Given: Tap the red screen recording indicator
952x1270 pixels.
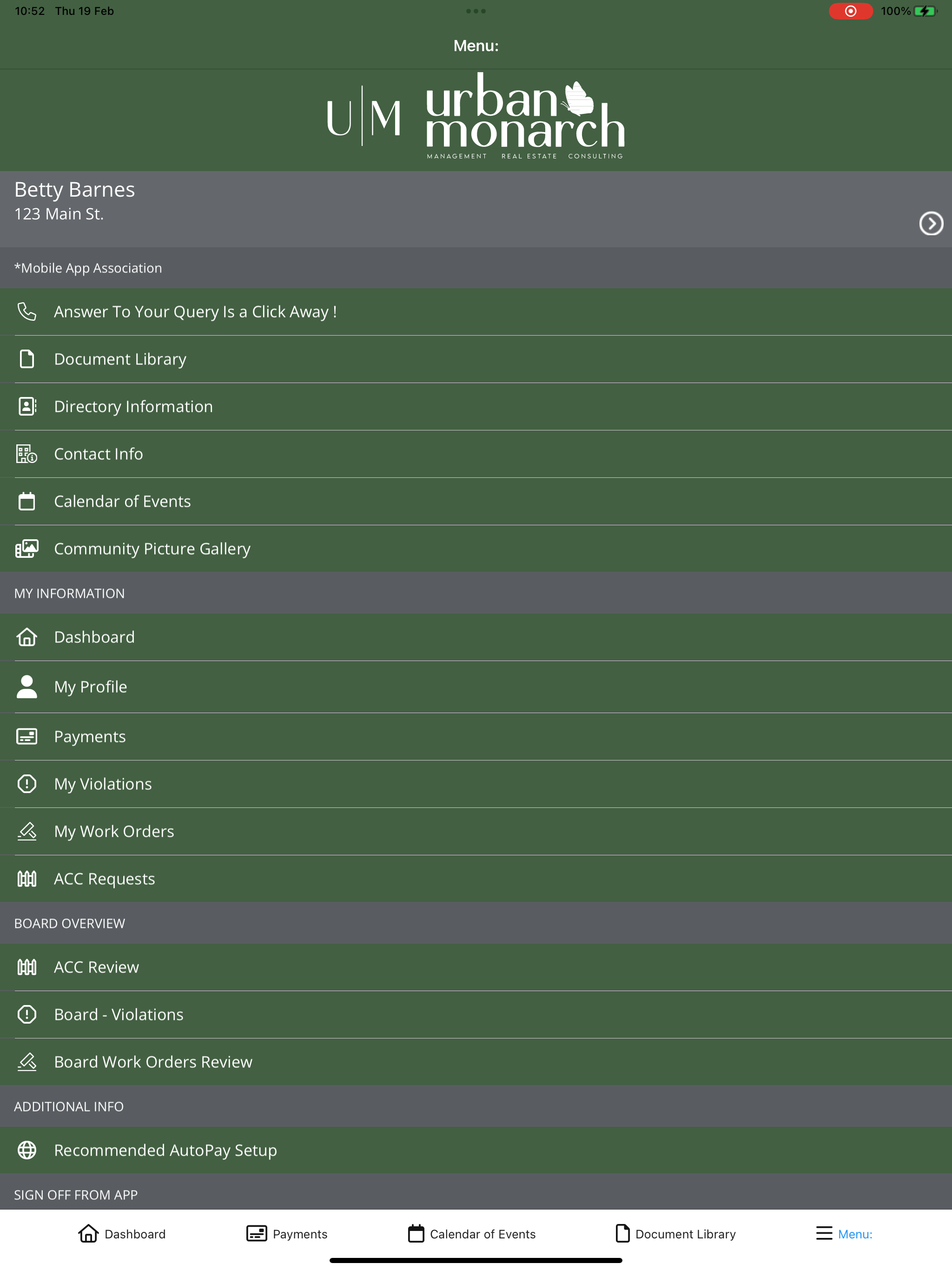Looking at the screenshot, I should coord(850,11).
